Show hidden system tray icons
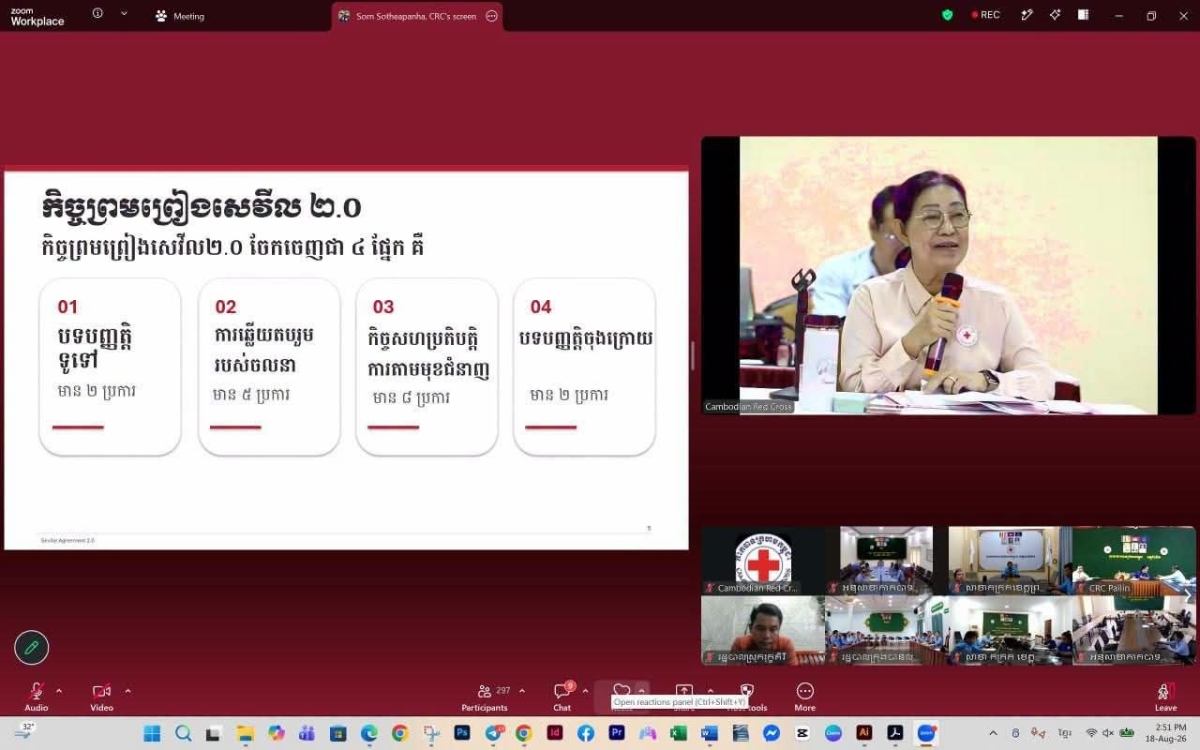This screenshot has height=750, width=1200. tap(993, 733)
